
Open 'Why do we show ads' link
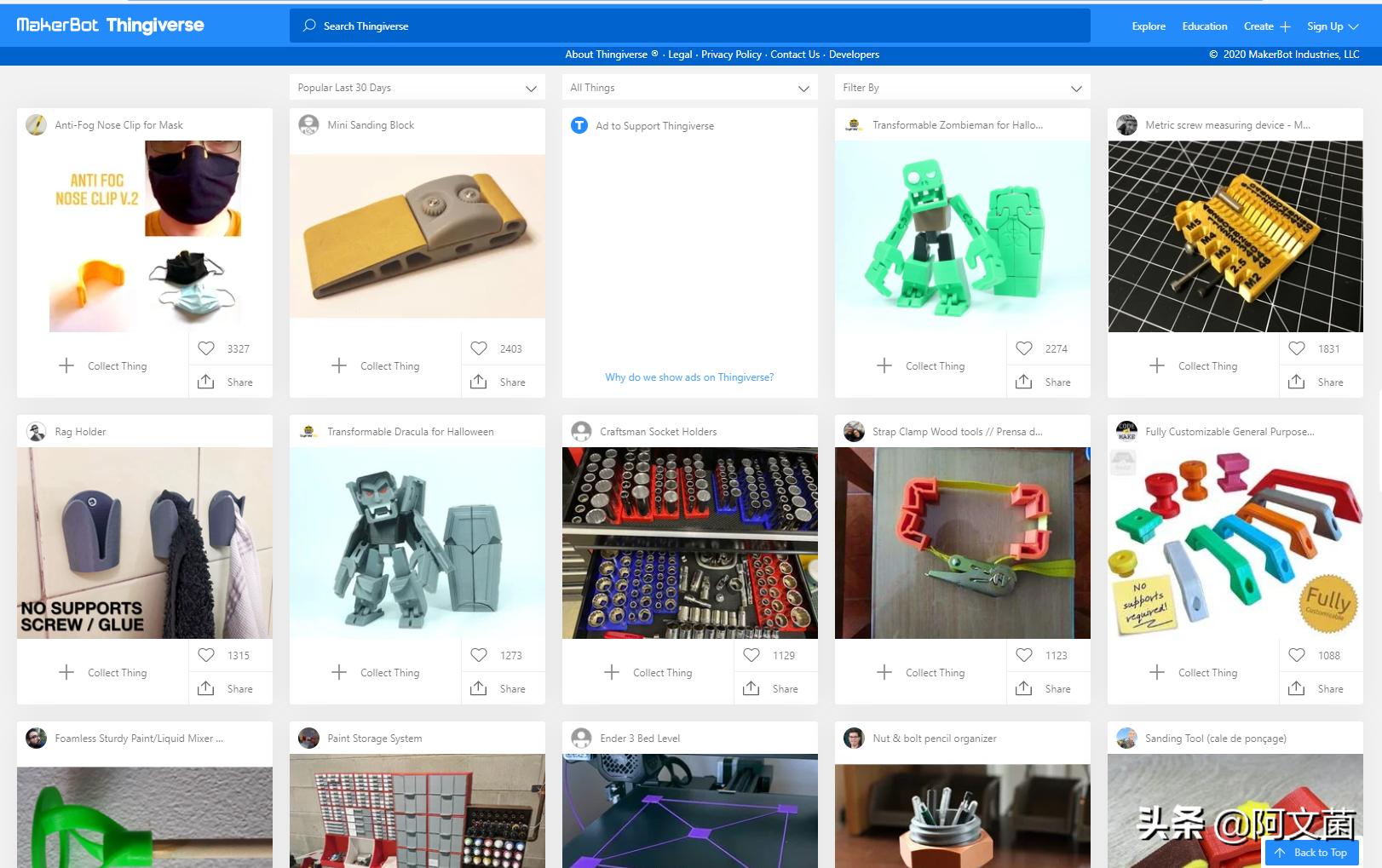point(689,377)
